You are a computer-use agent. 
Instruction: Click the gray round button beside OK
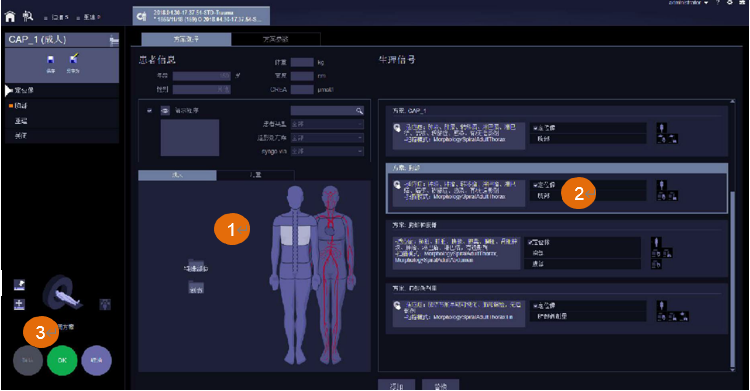(28, 360)
